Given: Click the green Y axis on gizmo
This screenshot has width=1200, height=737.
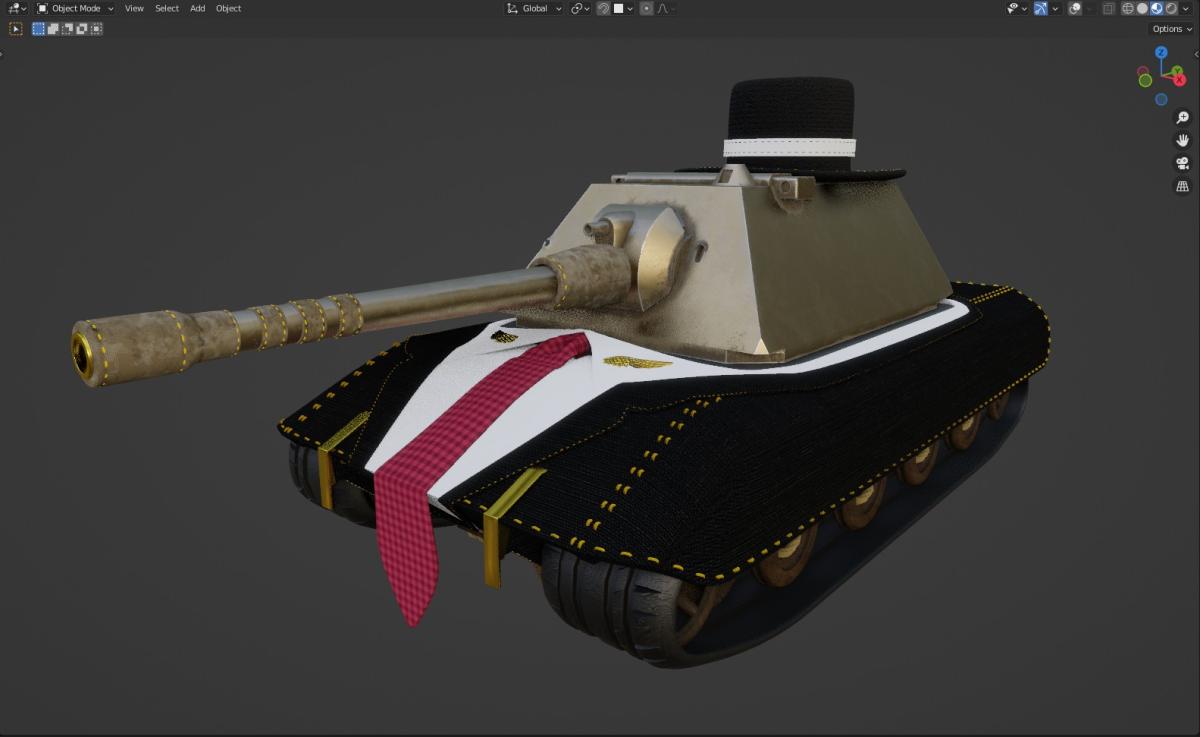Looking at the screenshot, I should click(1178, 72).
